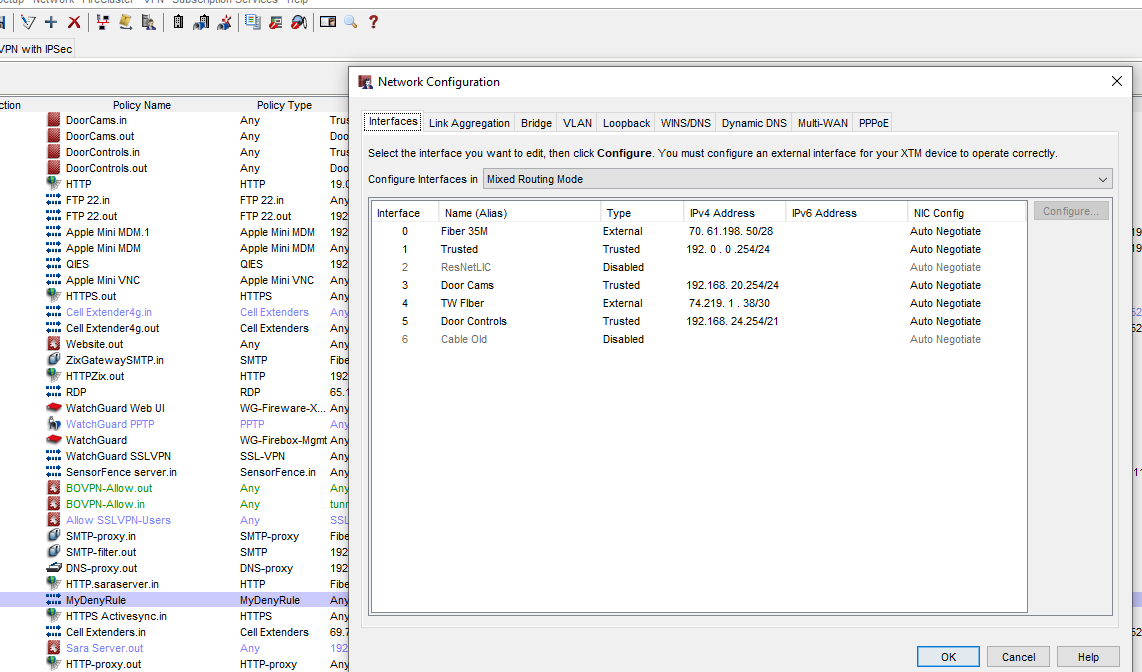Click the yellow note toolbar icon
The width and height of the screenshot is (1142, 672).
(x=126, y=22)
